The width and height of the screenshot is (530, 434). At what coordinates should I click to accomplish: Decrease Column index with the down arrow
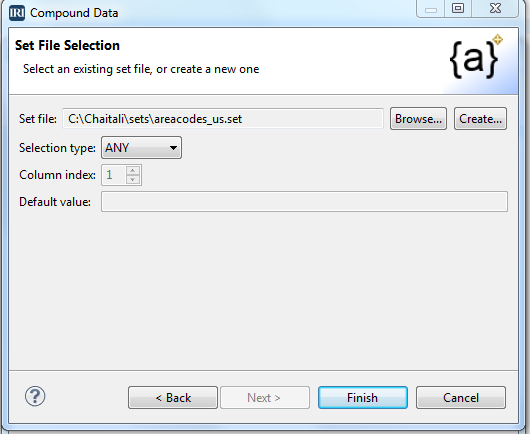point(133,179)
